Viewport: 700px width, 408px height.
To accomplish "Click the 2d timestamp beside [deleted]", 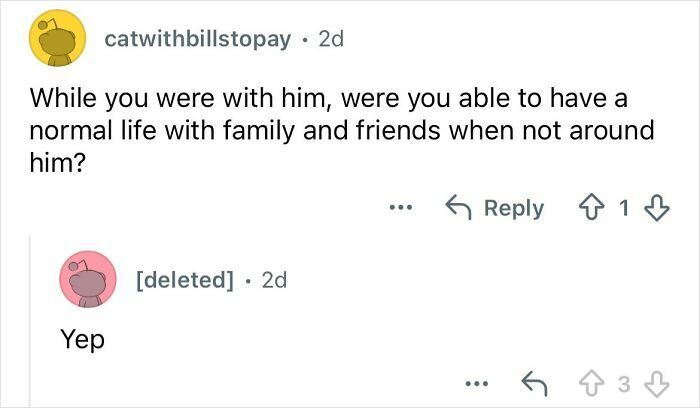I will click(x=273, y=281).
